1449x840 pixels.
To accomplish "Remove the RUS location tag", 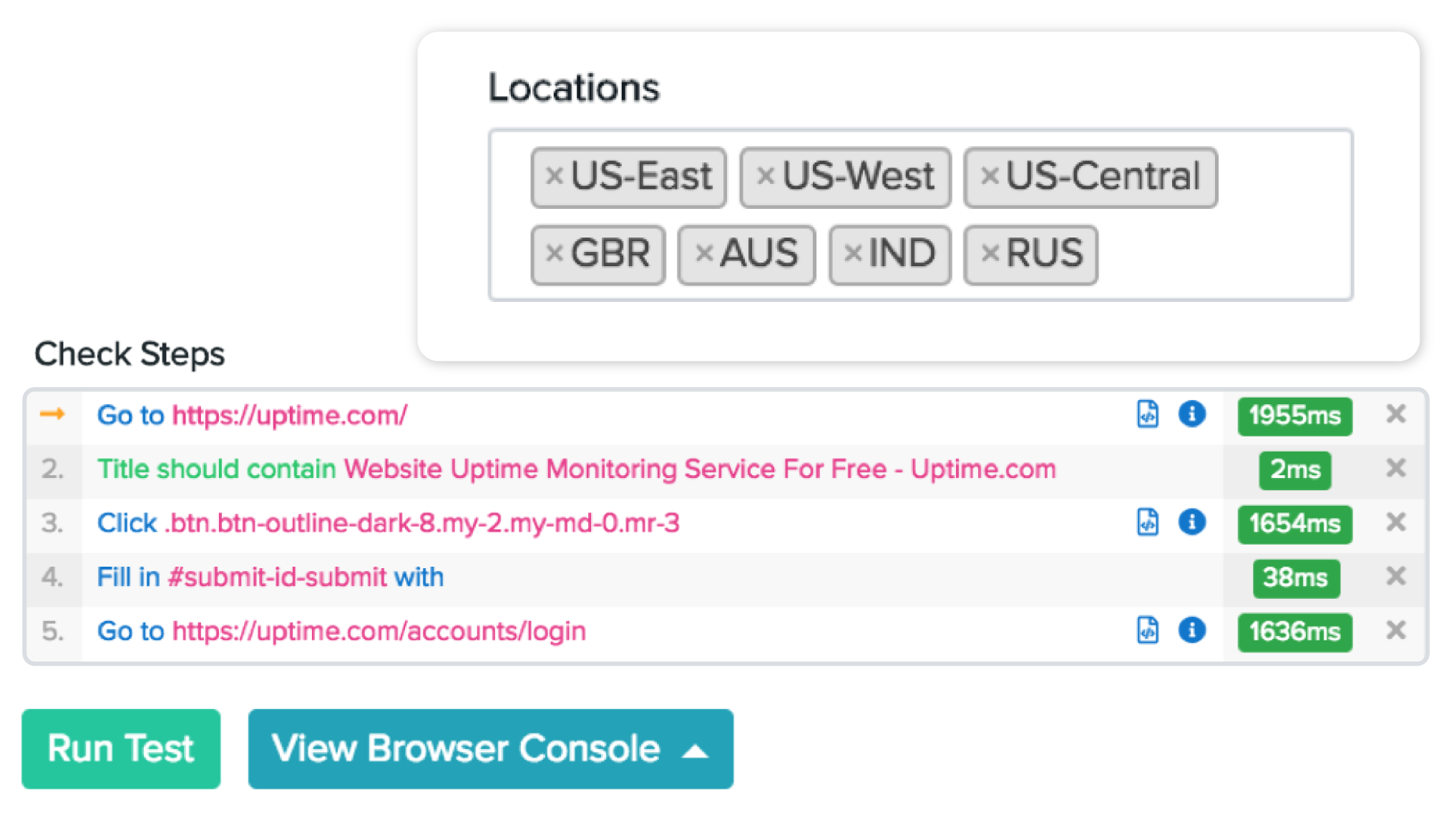I will coord(990,253).
